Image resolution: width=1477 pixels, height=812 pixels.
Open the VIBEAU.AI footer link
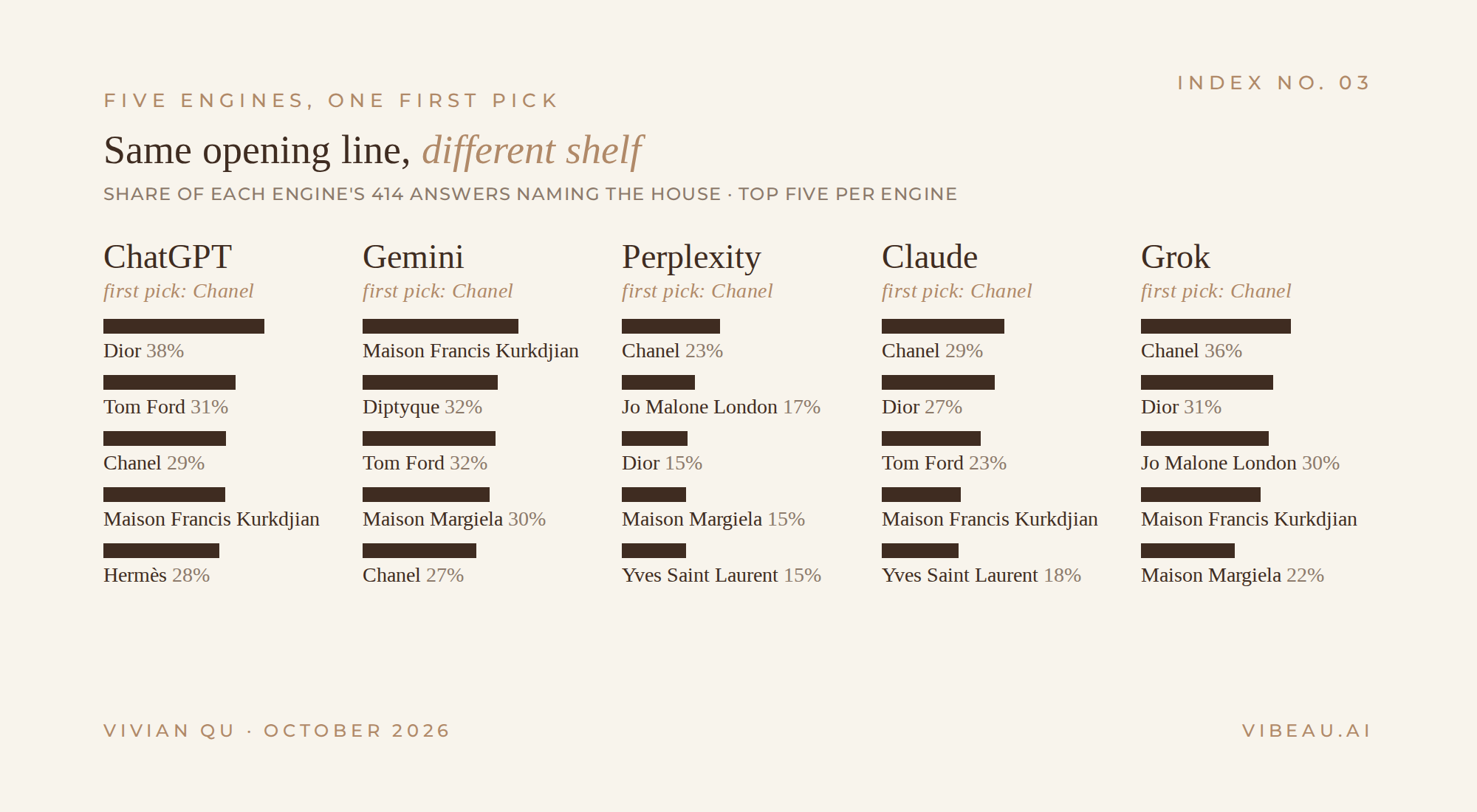[1306, 731]
